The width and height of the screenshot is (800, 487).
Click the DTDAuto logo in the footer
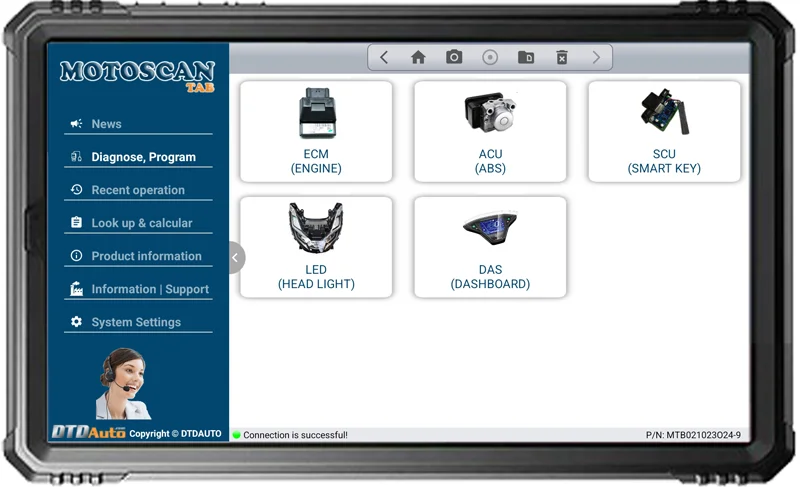click(x=88, y=432)
